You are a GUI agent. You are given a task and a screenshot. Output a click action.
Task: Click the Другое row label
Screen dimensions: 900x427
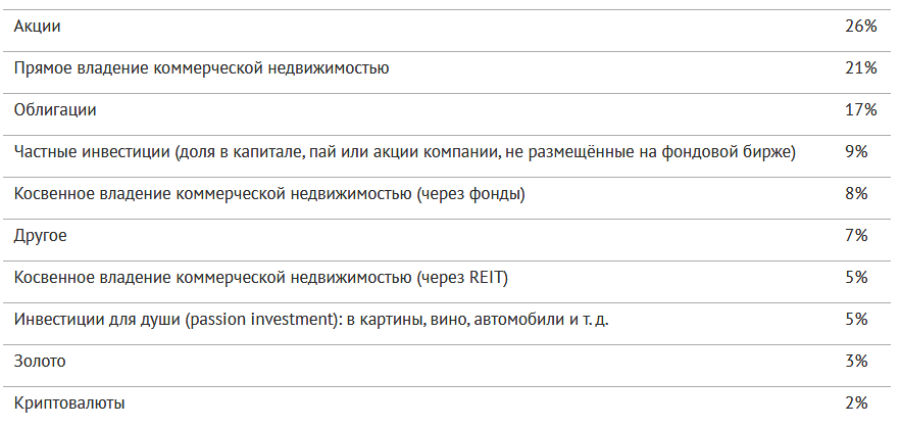pyautogui.click(x=40, y=236)
